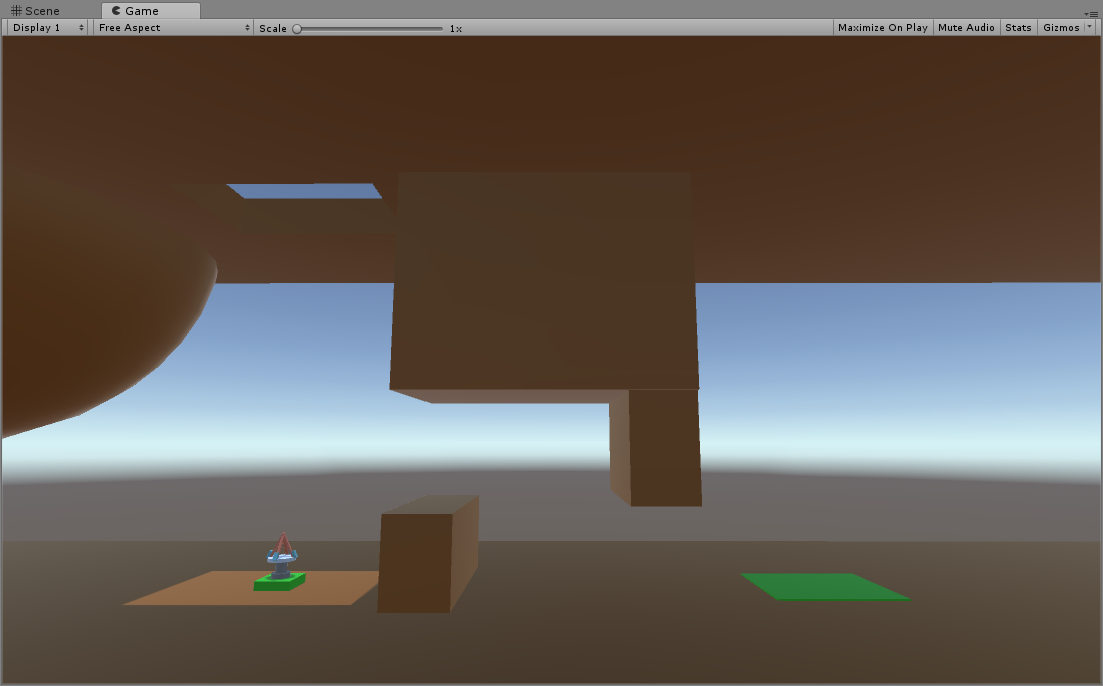This screenshot has width=1103, height=686.
Task: Toggle Mute Audio
Action: point(966,27)
